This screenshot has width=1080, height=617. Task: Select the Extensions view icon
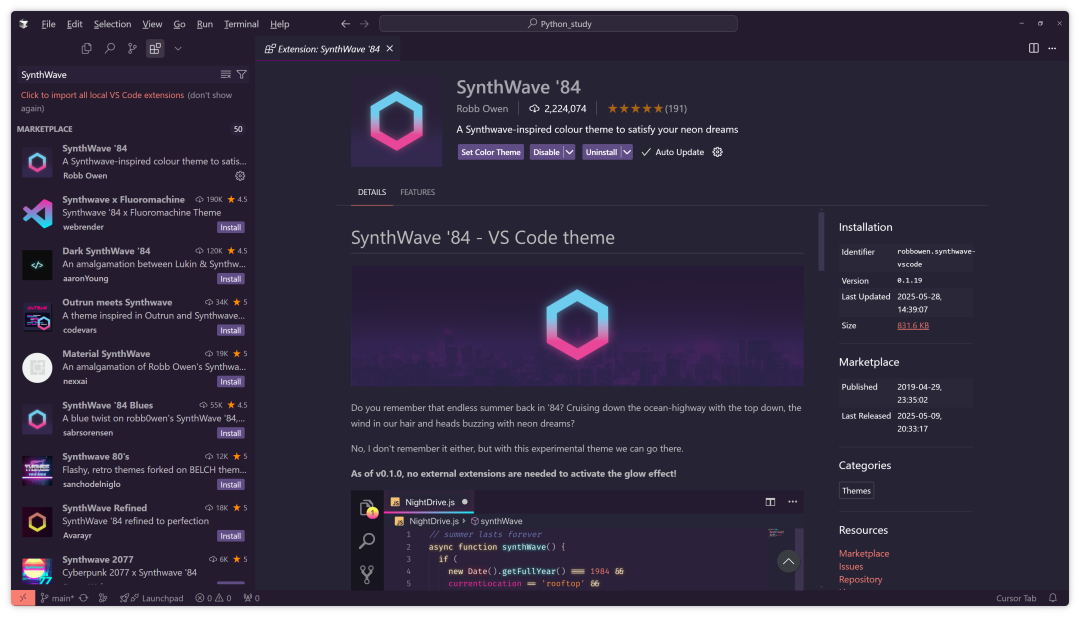click(x=155, y=48)
